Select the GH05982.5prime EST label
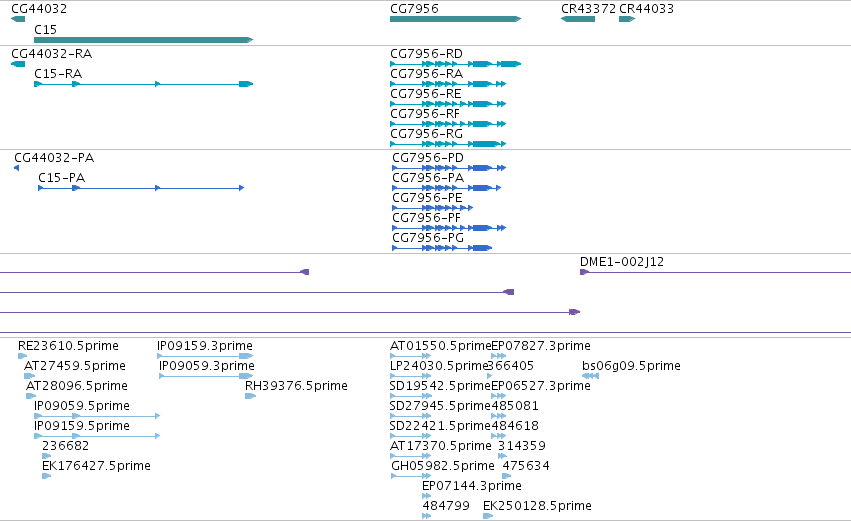Screen dimensions: 851x521 coord(443,466)
